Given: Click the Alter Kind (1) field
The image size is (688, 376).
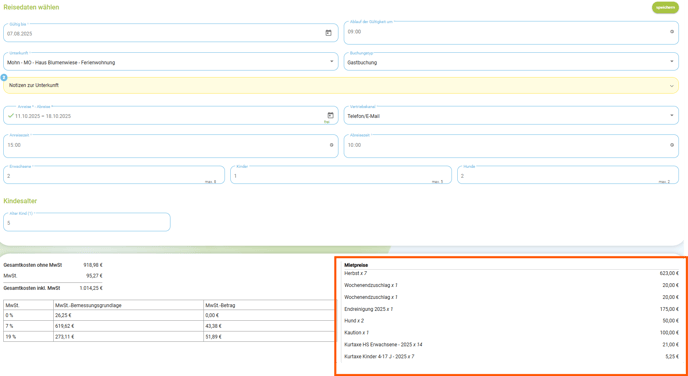Looking at the screenshot, I should (x=86, y=222).
